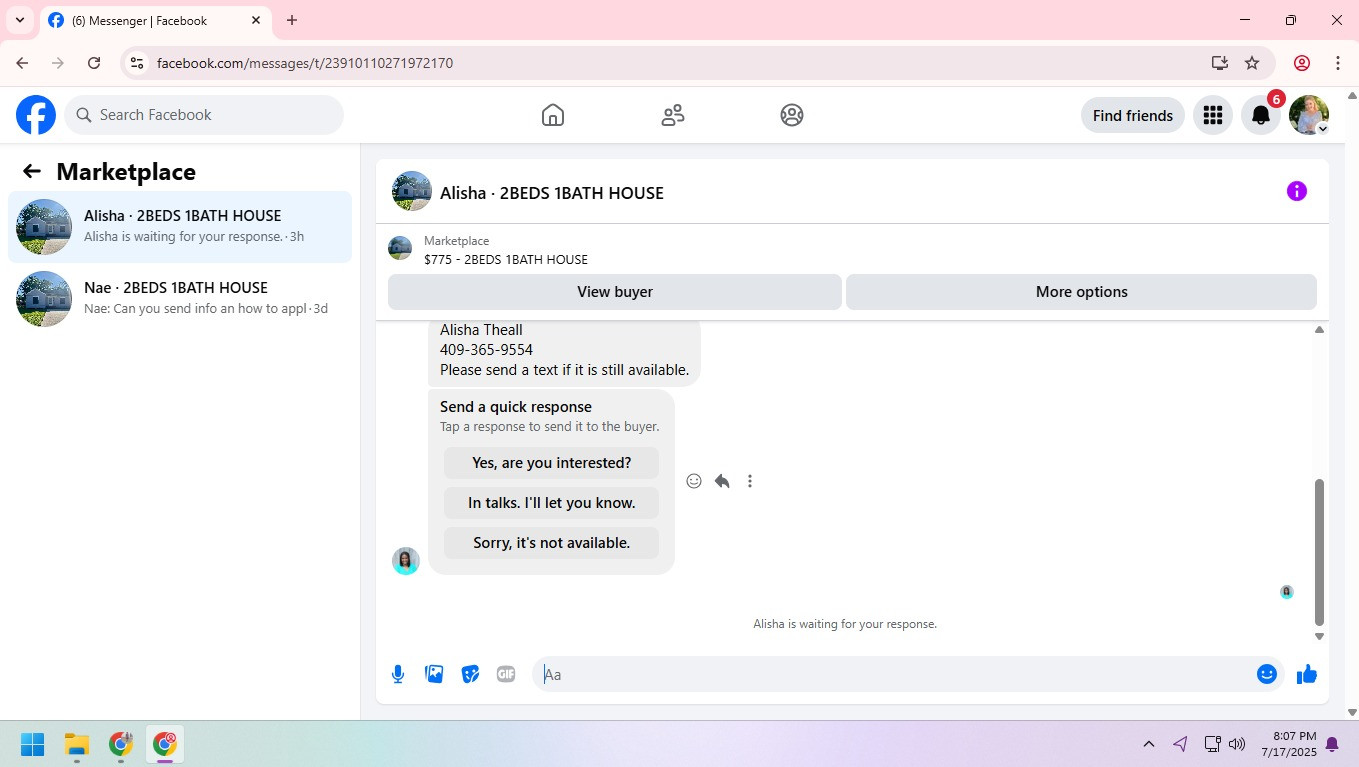
Task: Send quick reply "Yes, are you interested?"
Action: pos(552,463)
